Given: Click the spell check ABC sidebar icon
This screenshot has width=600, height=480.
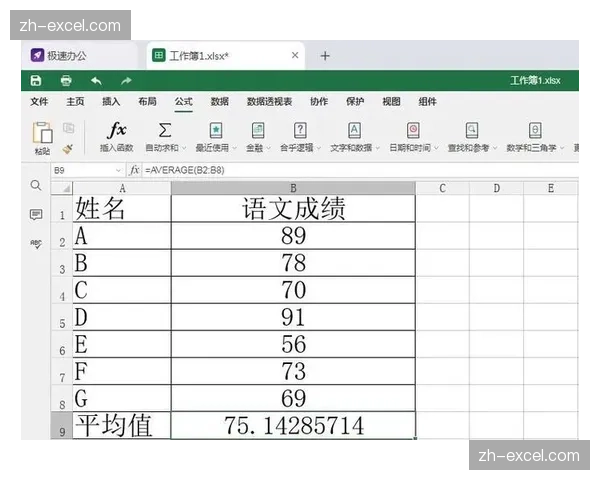Looking at the screenshot, I should click(36, 244).
